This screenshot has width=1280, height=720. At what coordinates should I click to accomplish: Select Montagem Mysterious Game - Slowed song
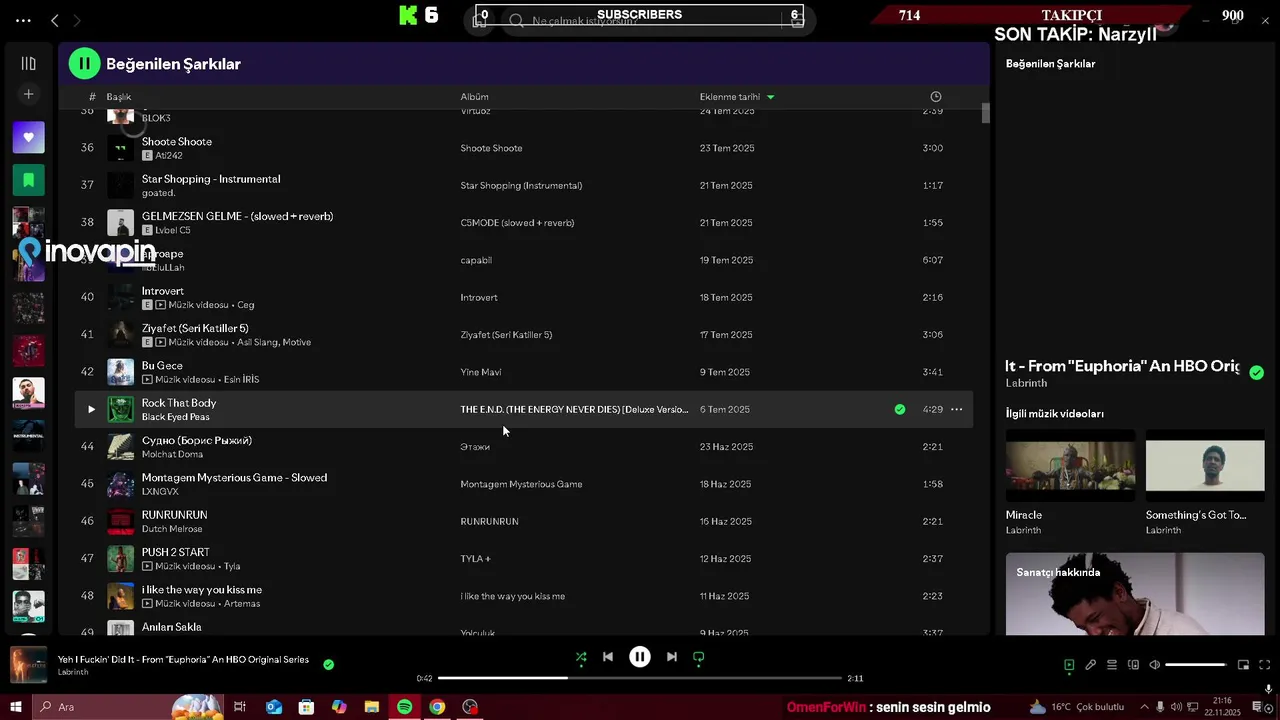(x=234, y=477)
